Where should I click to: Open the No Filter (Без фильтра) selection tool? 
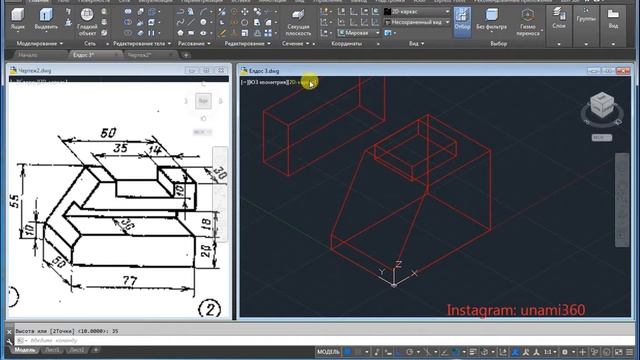click(491, 20)
